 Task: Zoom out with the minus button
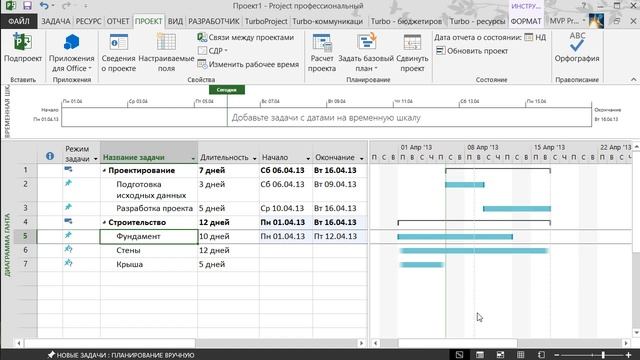[557, 355]
